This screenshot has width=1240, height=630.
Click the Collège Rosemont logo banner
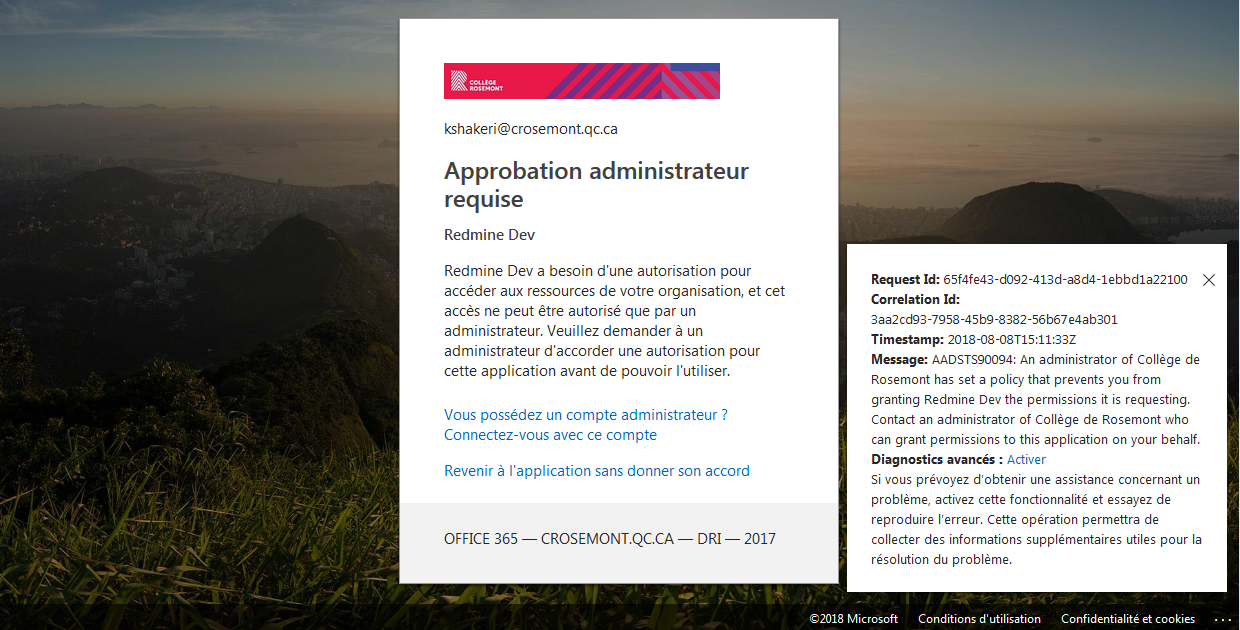click(581, 81)
